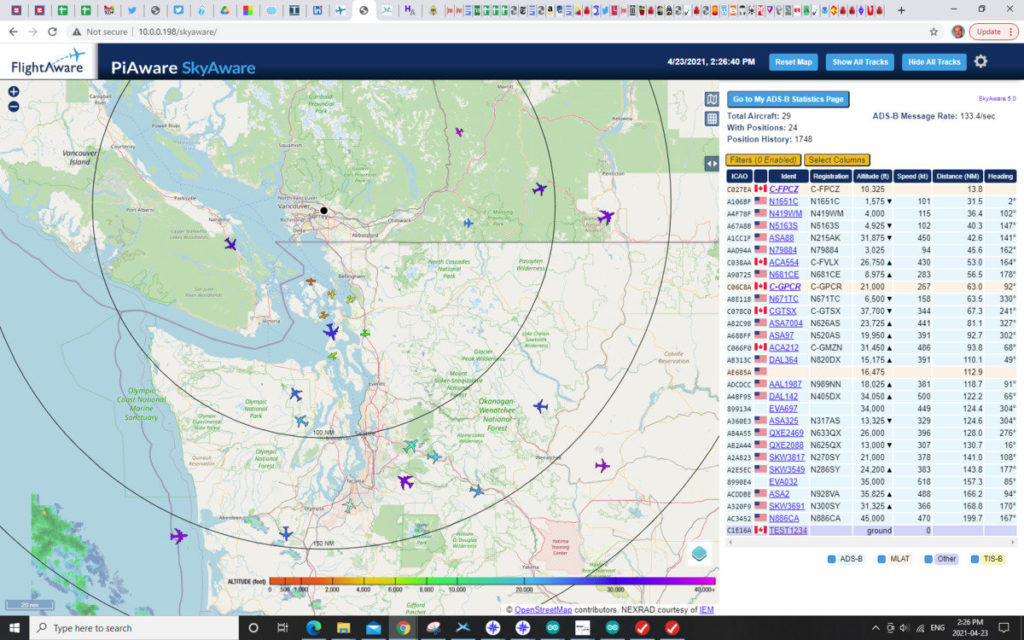Expand the Filters (0 Enabled) panel
This screenshot has width=1024, height=640.
[x=763, y=160]
